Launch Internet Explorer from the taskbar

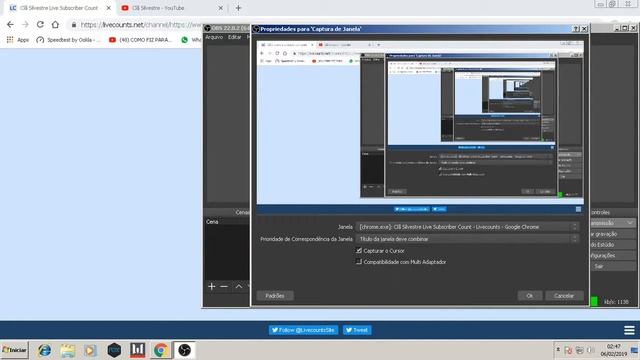coord(44,350)
